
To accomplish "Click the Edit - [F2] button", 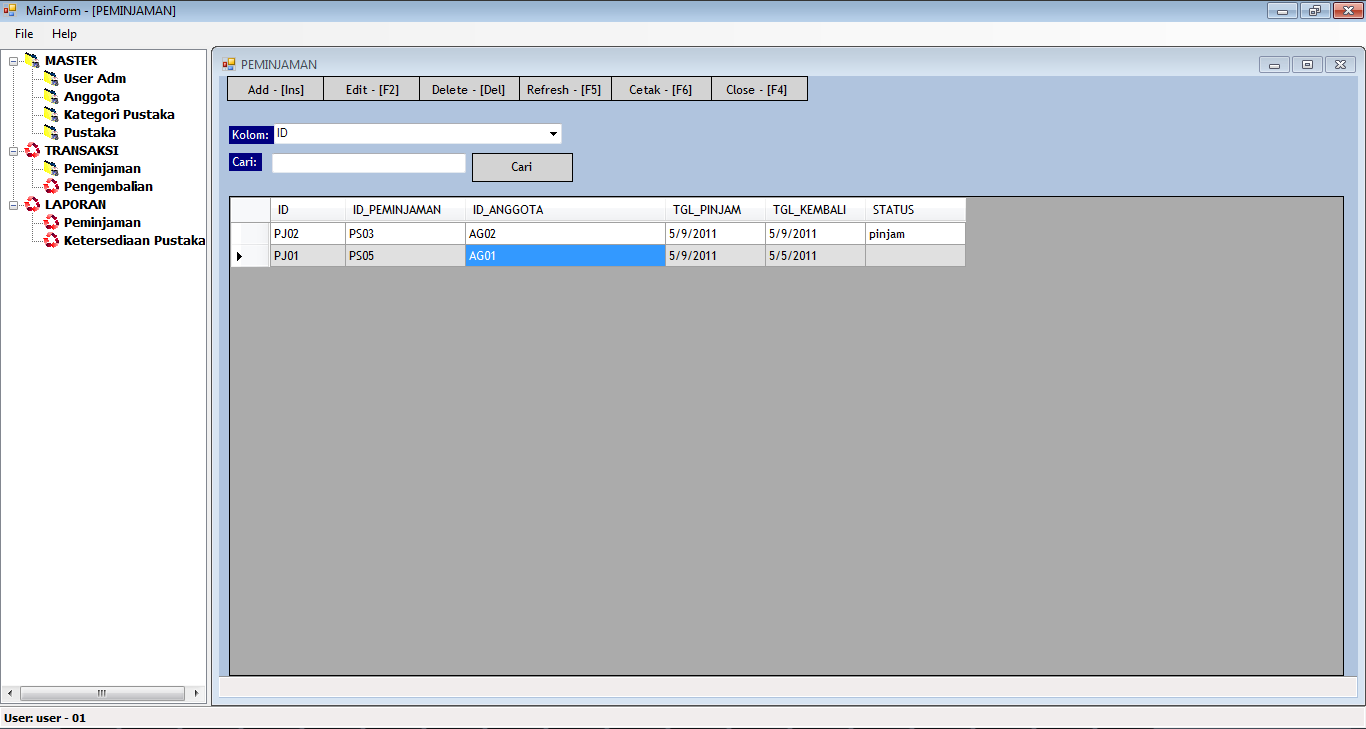I will click(372, 89).
